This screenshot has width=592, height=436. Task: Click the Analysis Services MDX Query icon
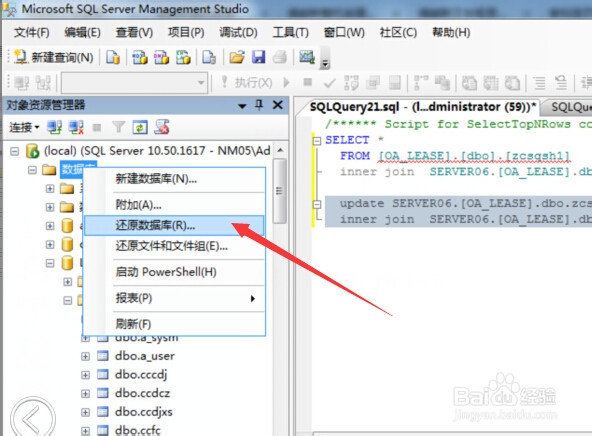(x=140, y=57)
